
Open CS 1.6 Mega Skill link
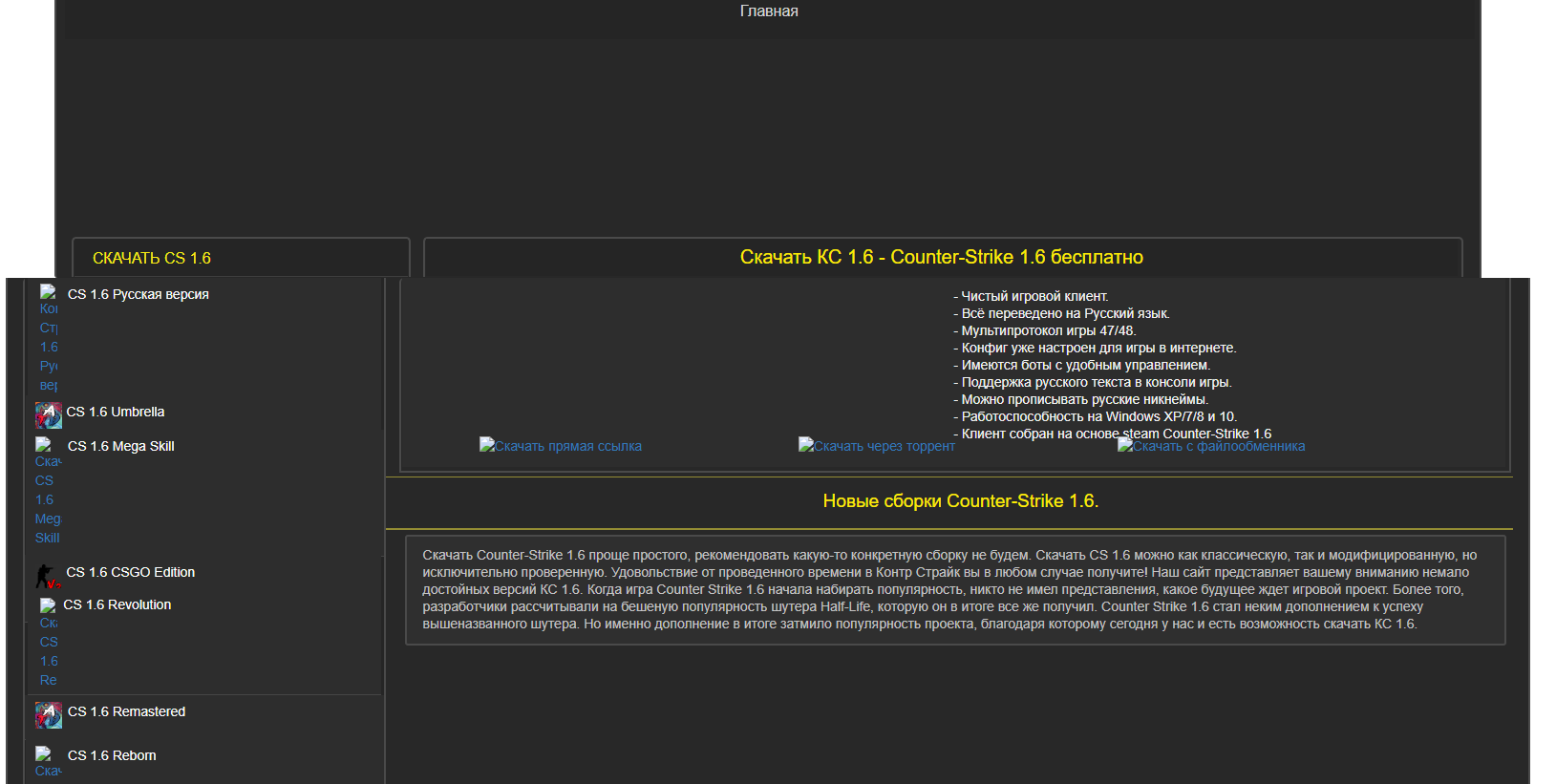coord(121,446)
